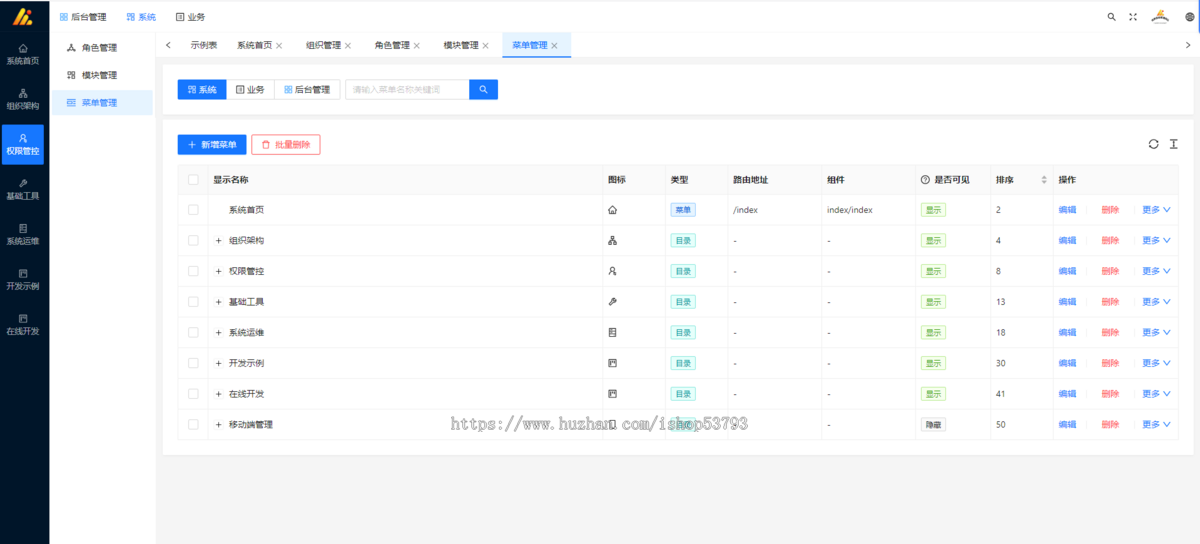Viewport: 1200px width, 544px height.
Task: Expand the 组织架构 row
Action: pyautogui.click(x=218, y=240)
